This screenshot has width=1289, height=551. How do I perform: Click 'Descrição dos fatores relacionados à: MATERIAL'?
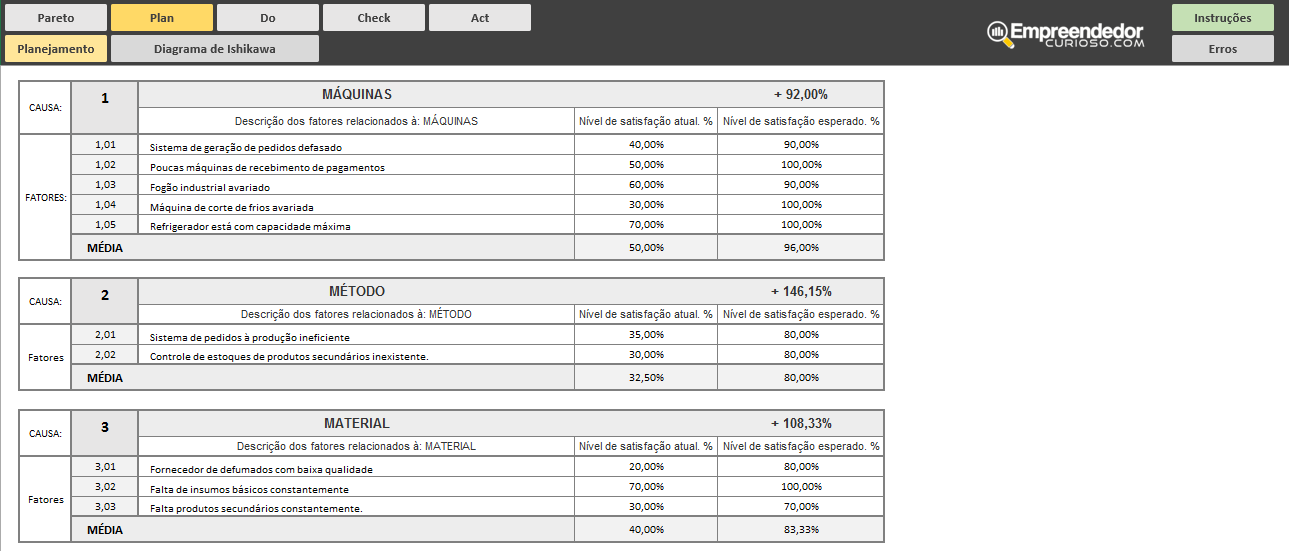[x=356, y=446]
